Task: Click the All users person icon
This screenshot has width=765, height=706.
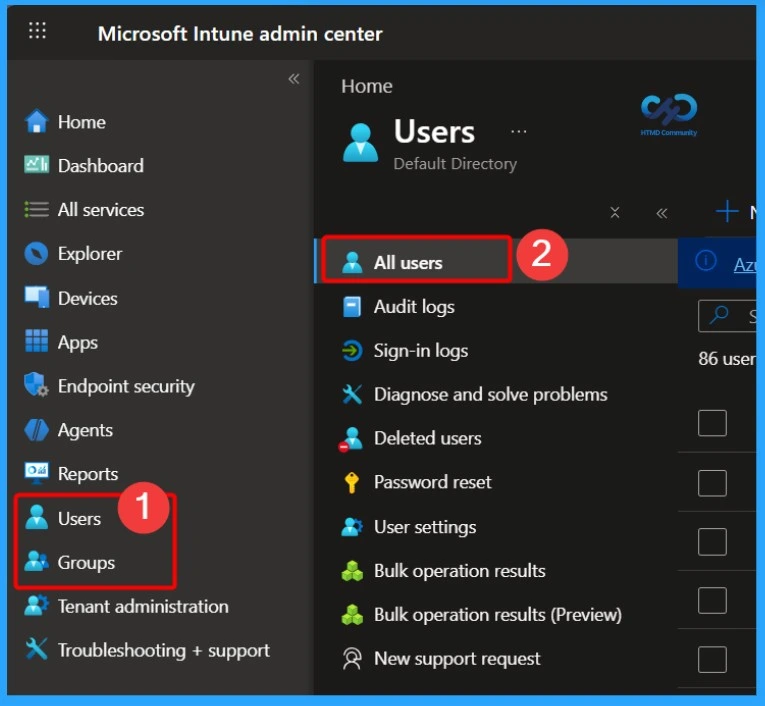Action: point(352,262)
